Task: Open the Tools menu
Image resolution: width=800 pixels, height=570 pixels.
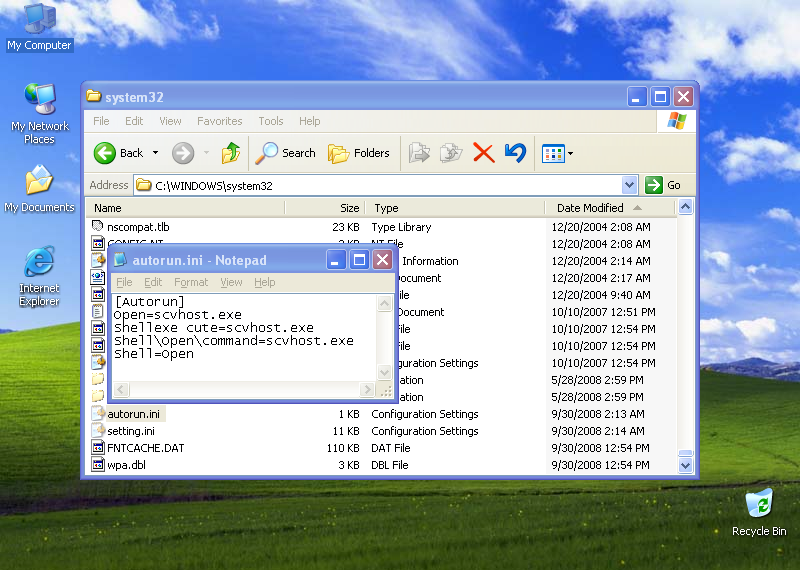Action: coord(270,121)
